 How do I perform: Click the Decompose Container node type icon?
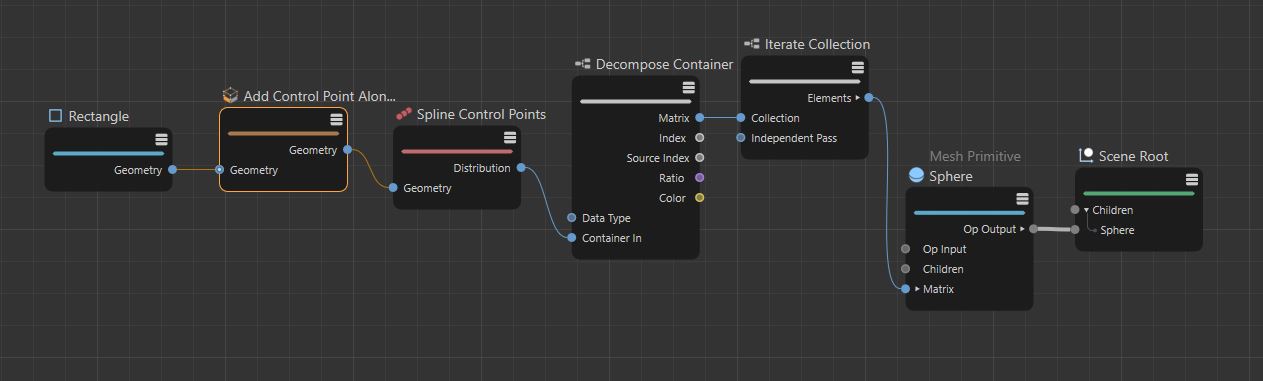pyautogui.click(x=583, y=64)
